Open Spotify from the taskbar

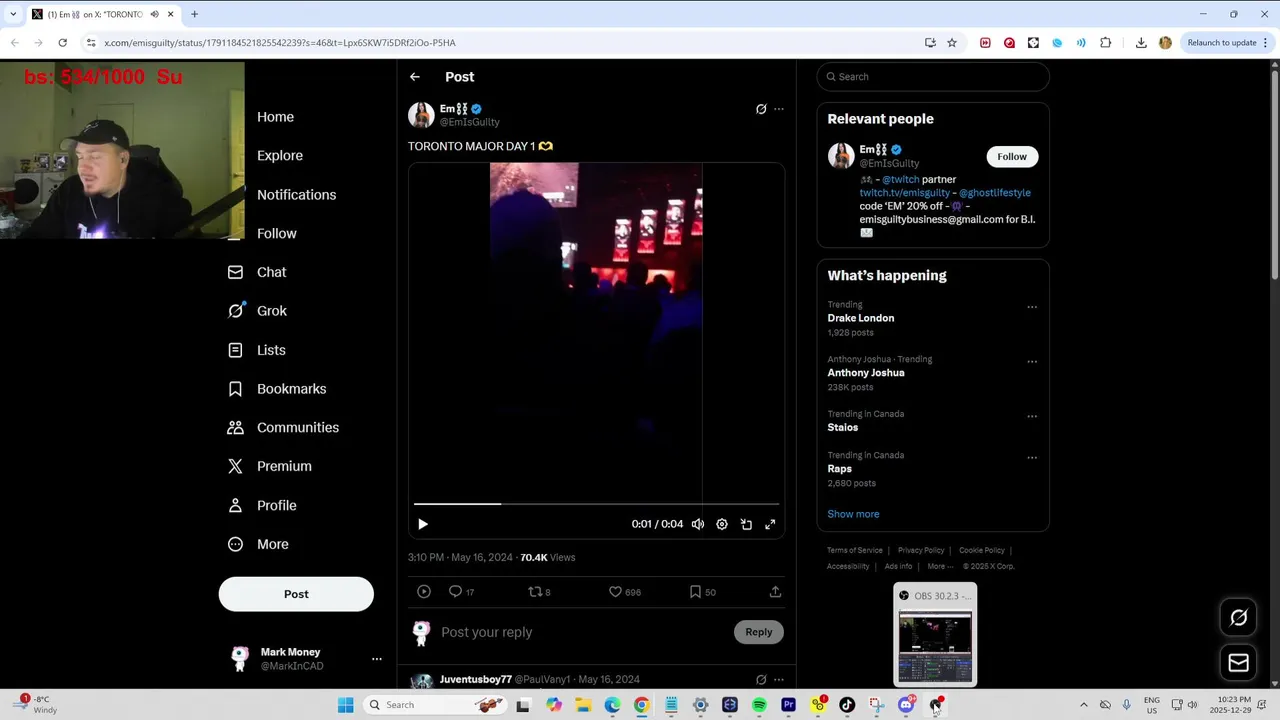coord(759,705)
